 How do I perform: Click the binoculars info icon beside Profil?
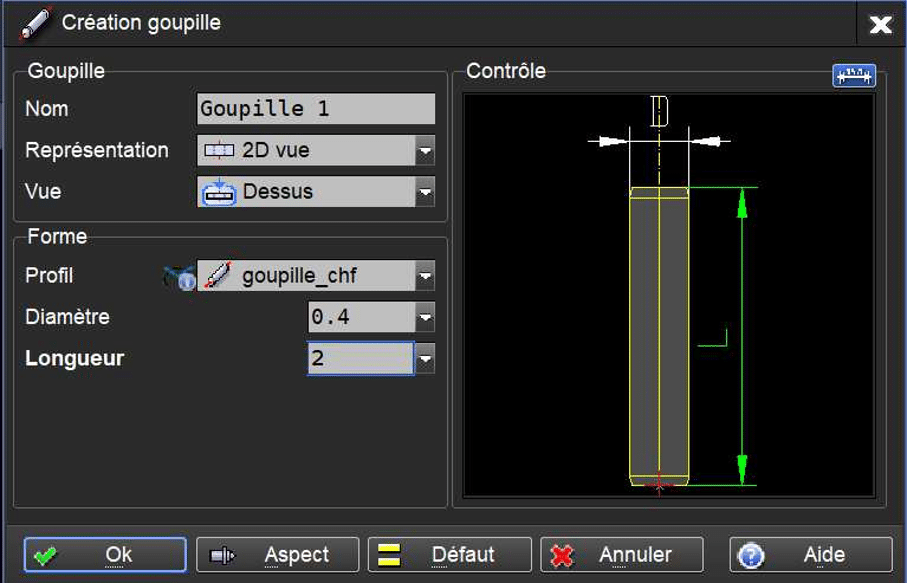tap(180, 277)
